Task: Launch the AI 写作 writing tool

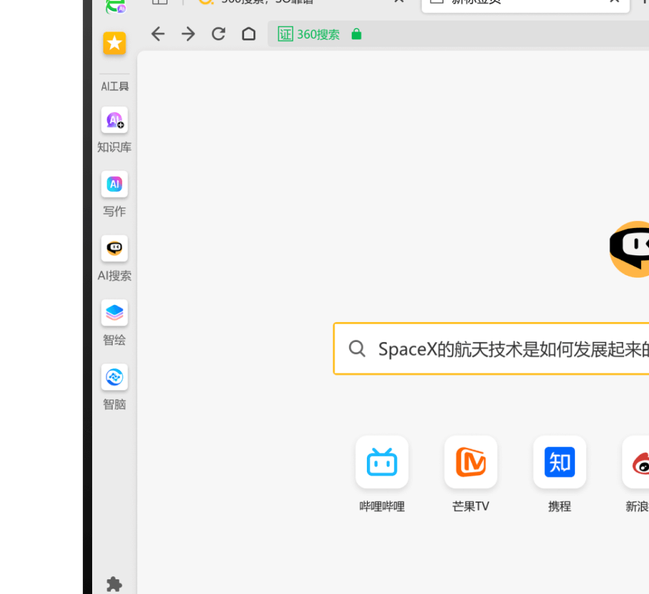Action: coord(114,184)
